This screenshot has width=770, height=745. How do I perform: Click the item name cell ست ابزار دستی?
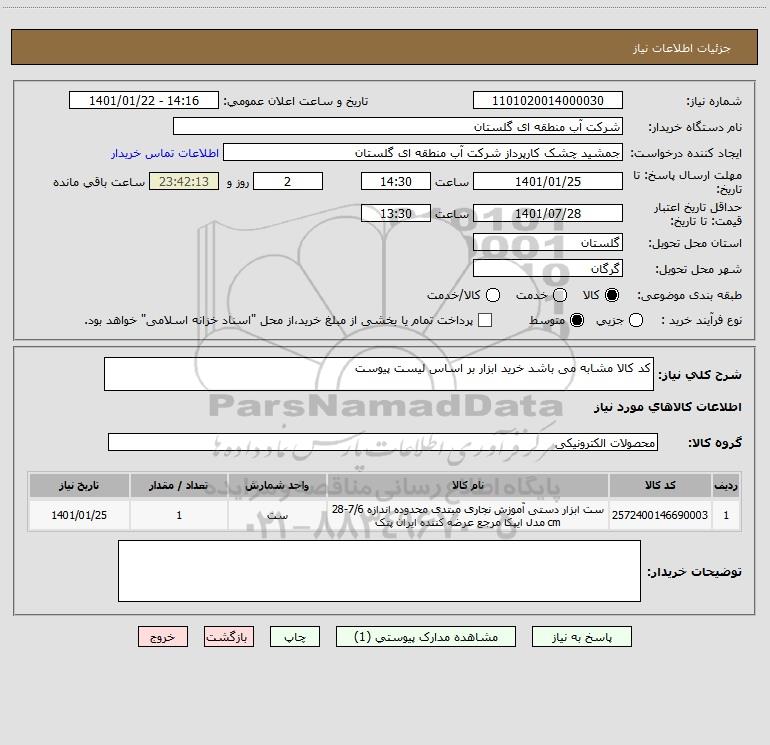point(468,515)
